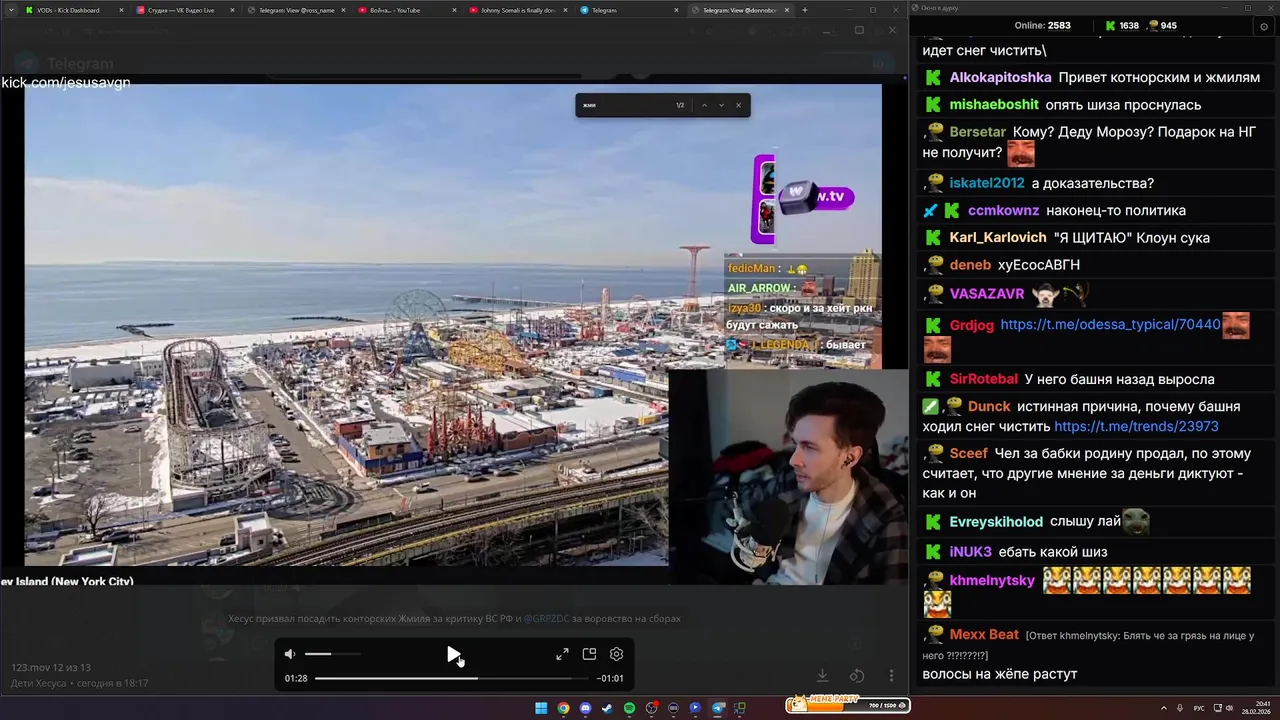Open Telegram from the taskbar
1280x720 pixels.
[x=717, y=708]
